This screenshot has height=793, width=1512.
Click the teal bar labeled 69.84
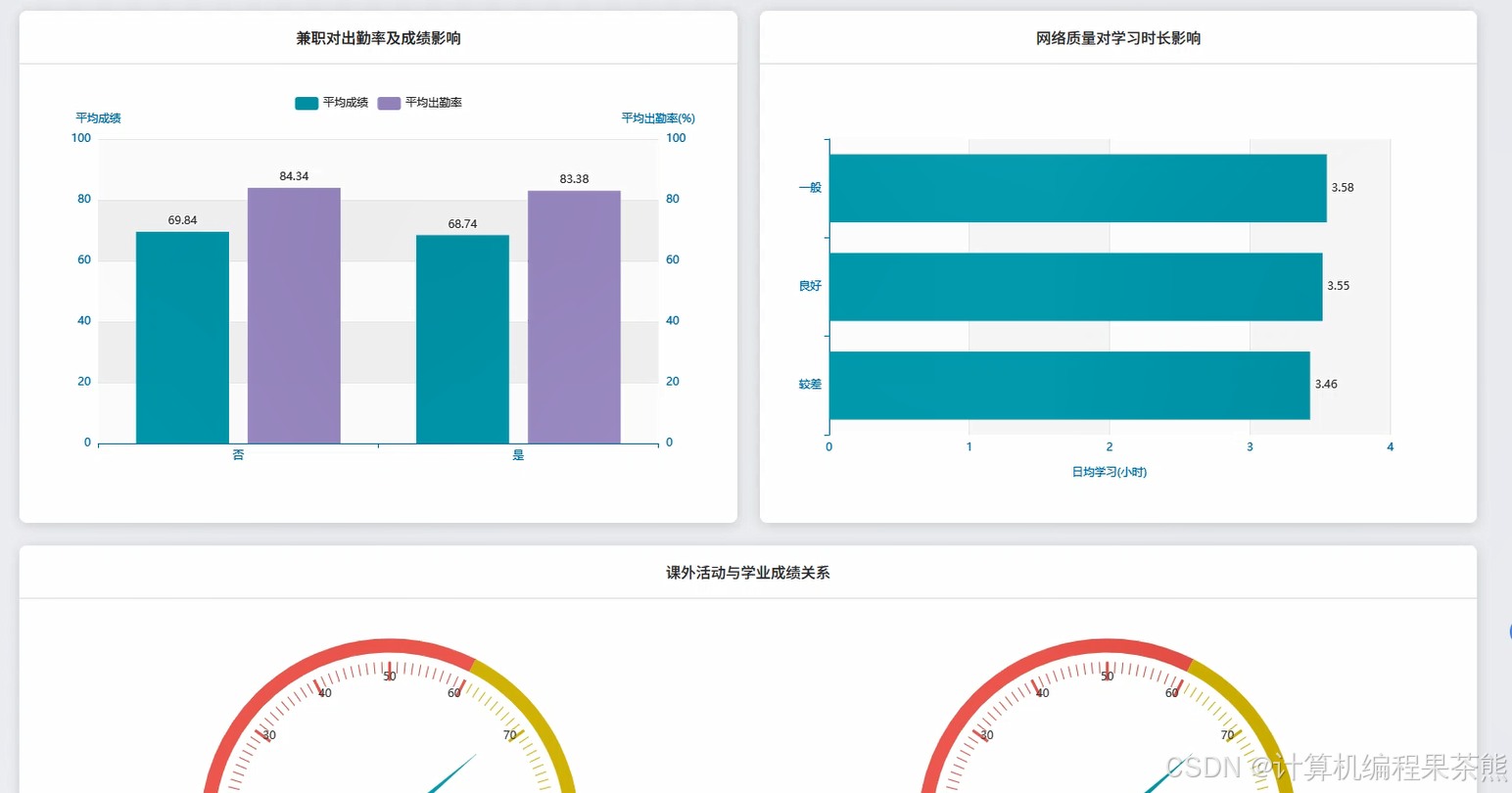click(182, 338)
